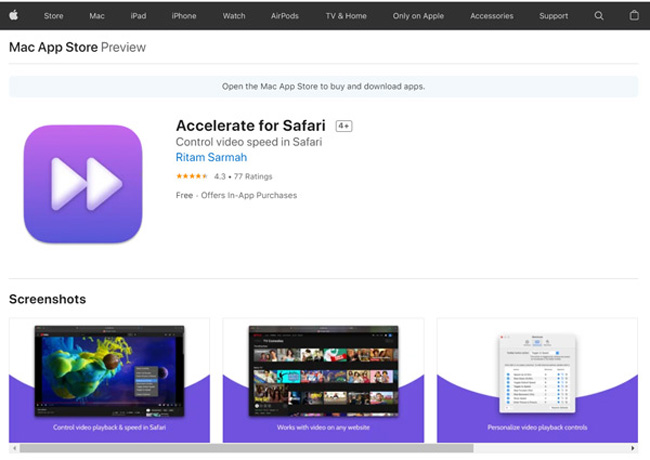Open the iPad menu item
650x460 pixels.
click(x=138, y=16)
